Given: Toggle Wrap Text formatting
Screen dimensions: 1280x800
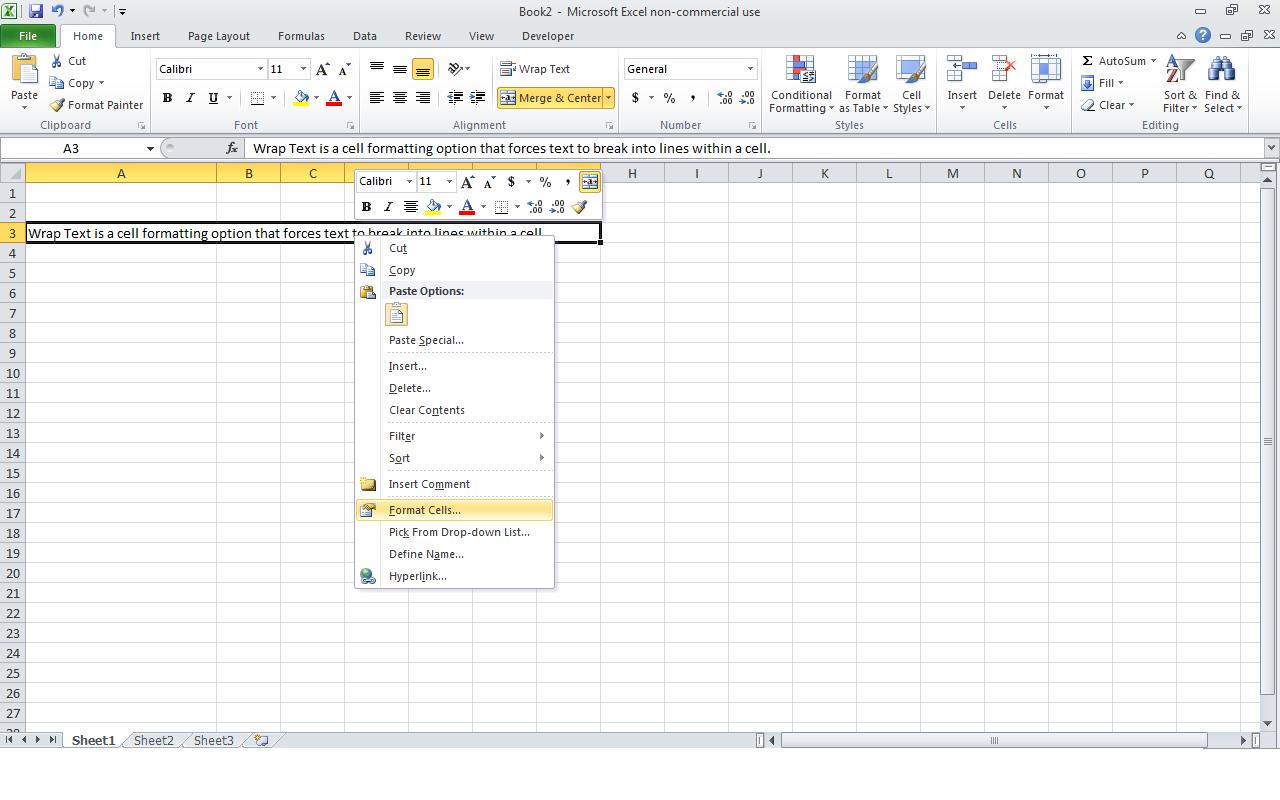Looking at the screenshot, I should (537, 68).
